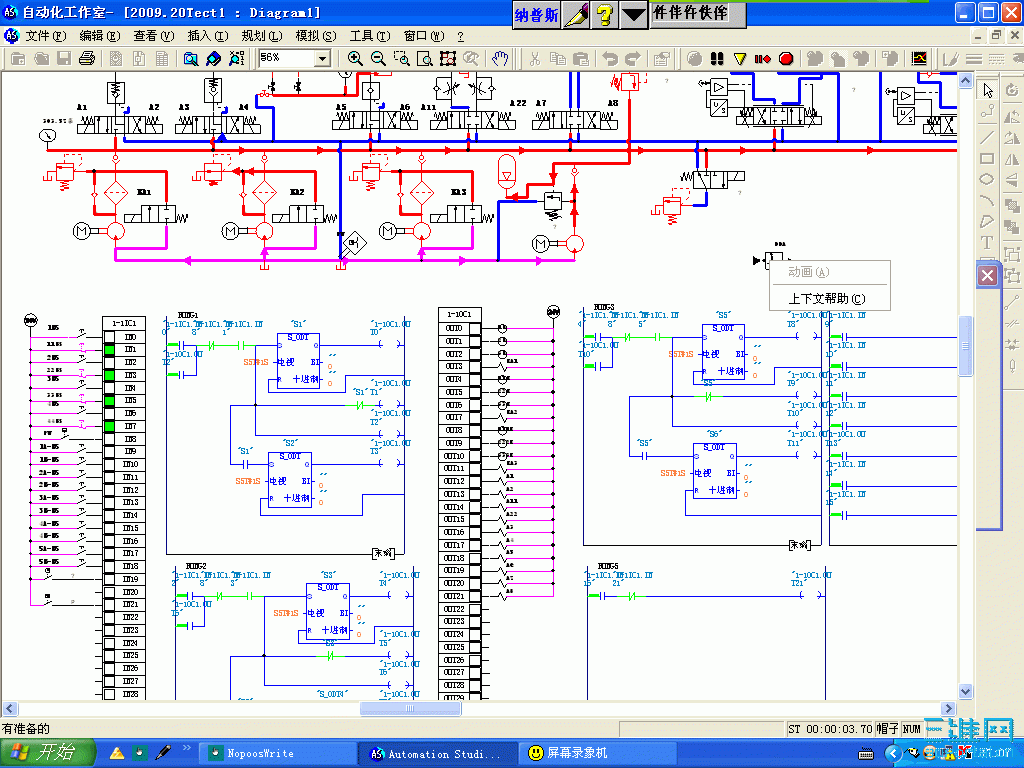The width and height of the screenshot is (1024, 768).
Task: Switch to NopoosWrite taskbar button
Action: (x=278, y=754)
